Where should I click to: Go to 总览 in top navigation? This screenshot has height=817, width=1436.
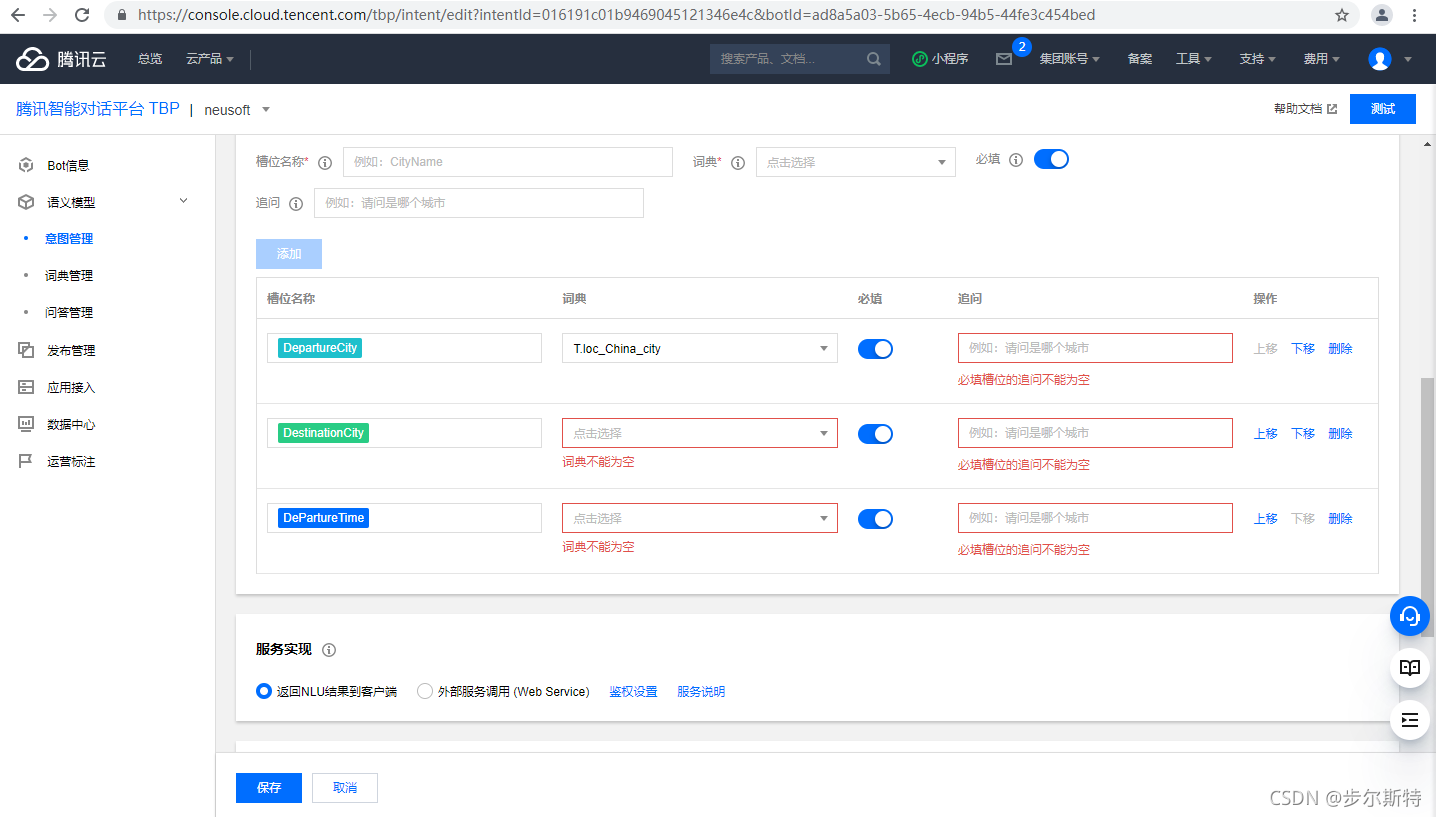(150, 59)
